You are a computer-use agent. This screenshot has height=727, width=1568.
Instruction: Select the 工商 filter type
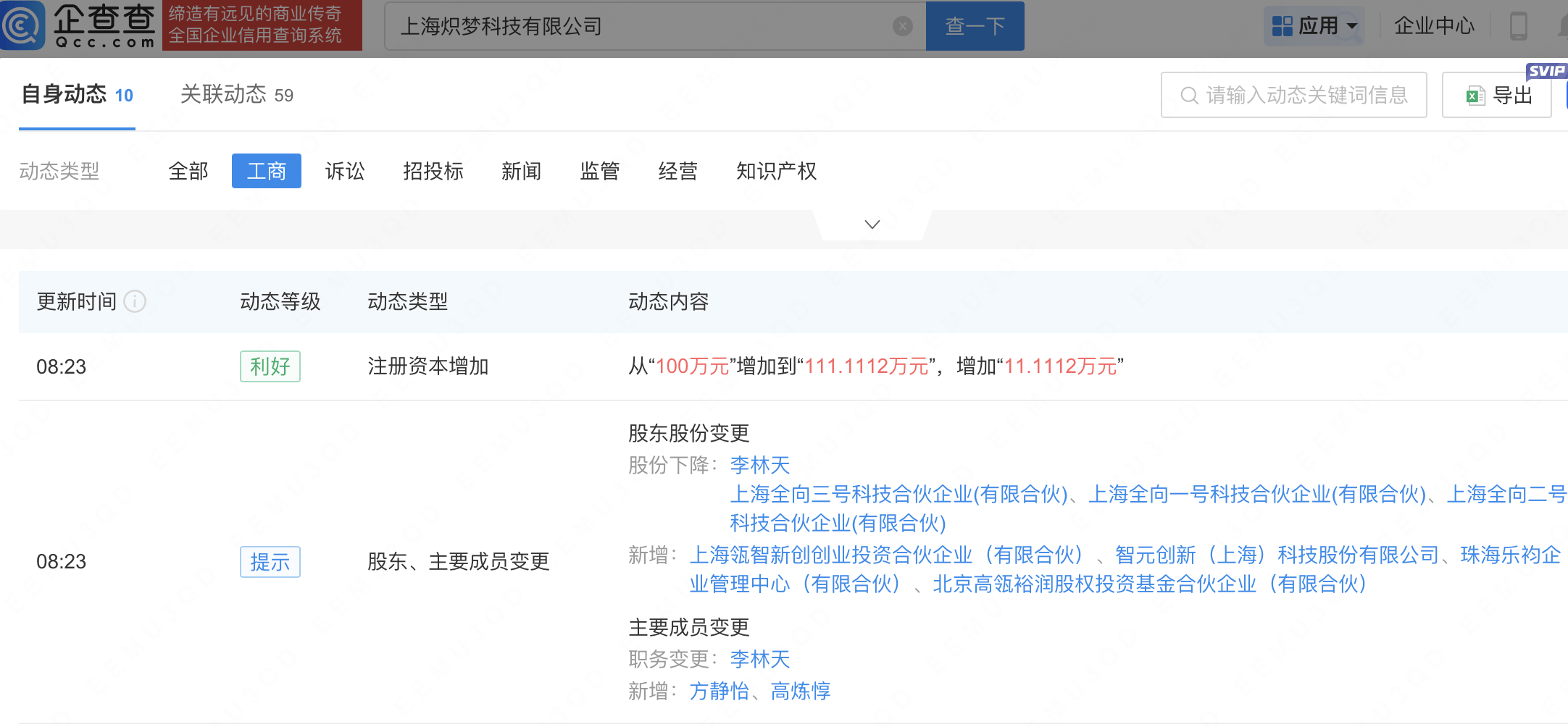(266, 172)
